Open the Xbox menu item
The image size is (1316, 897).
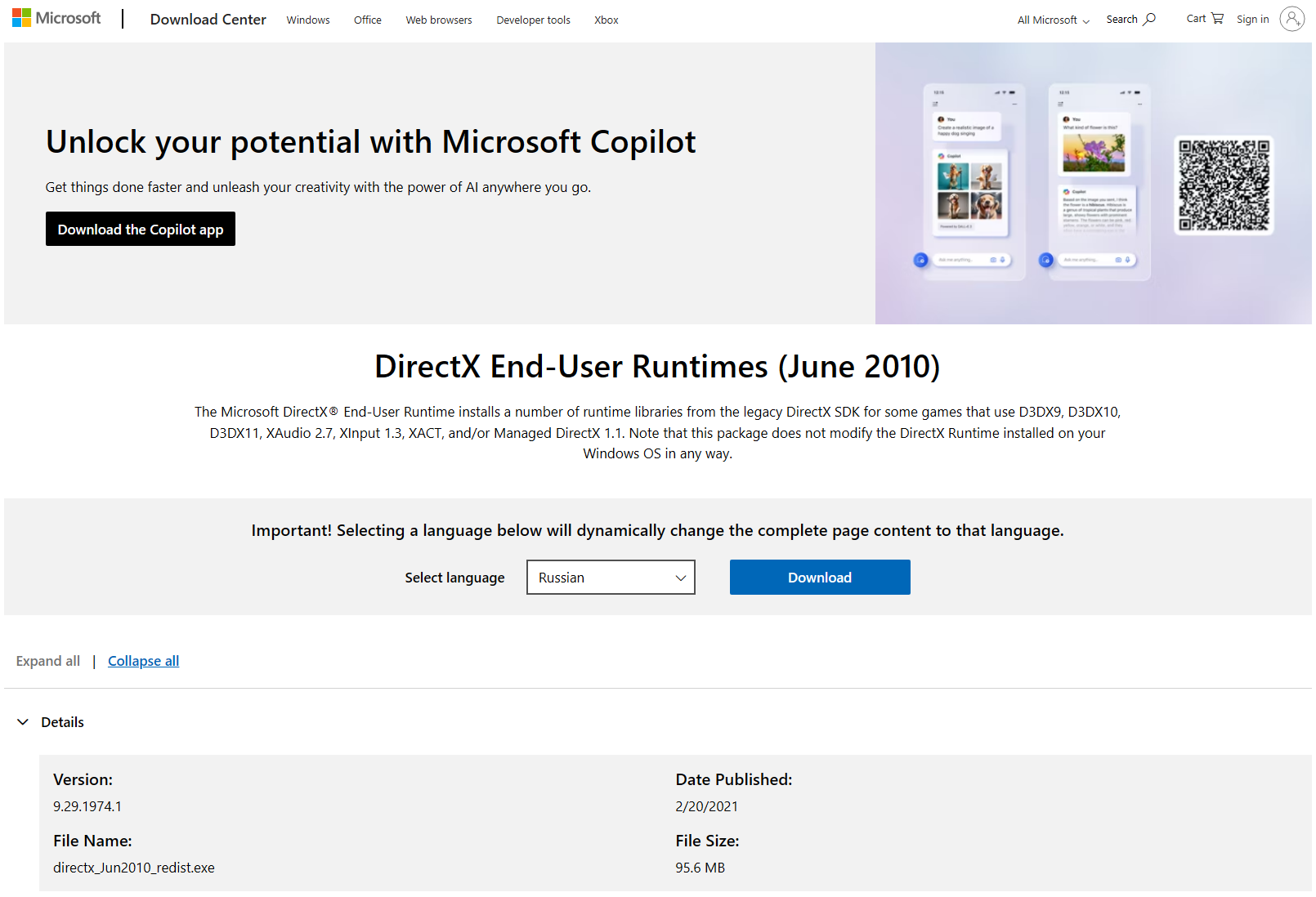click(x=607, y=20)
